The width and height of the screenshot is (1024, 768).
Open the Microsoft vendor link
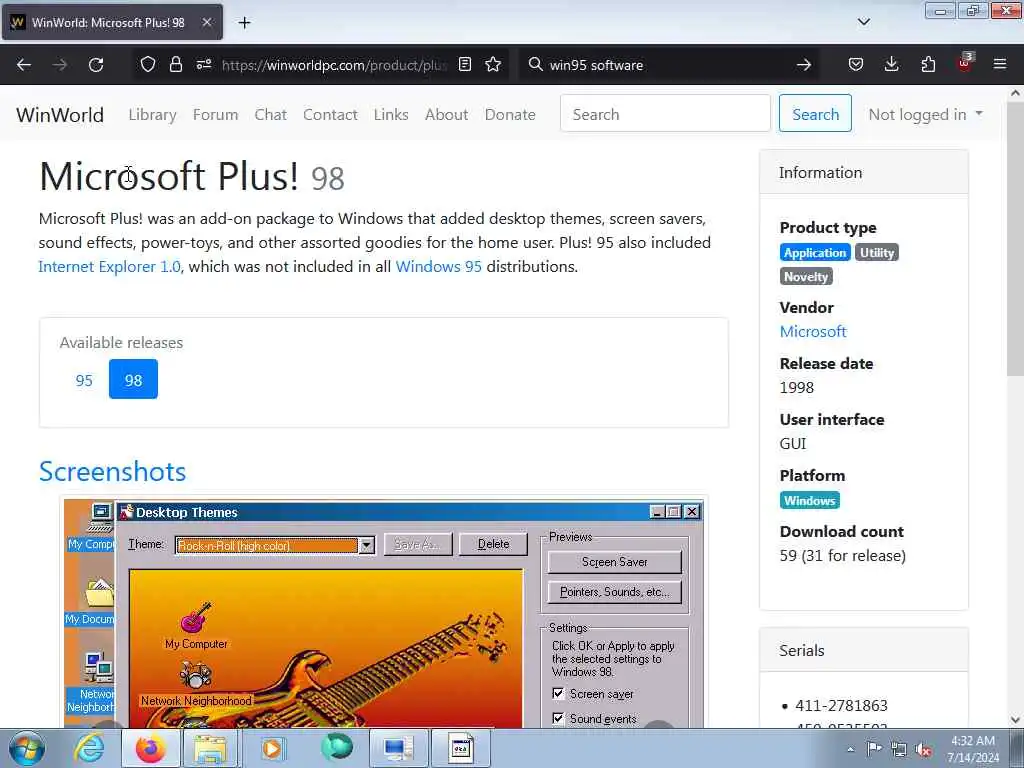tap(813, 332)
